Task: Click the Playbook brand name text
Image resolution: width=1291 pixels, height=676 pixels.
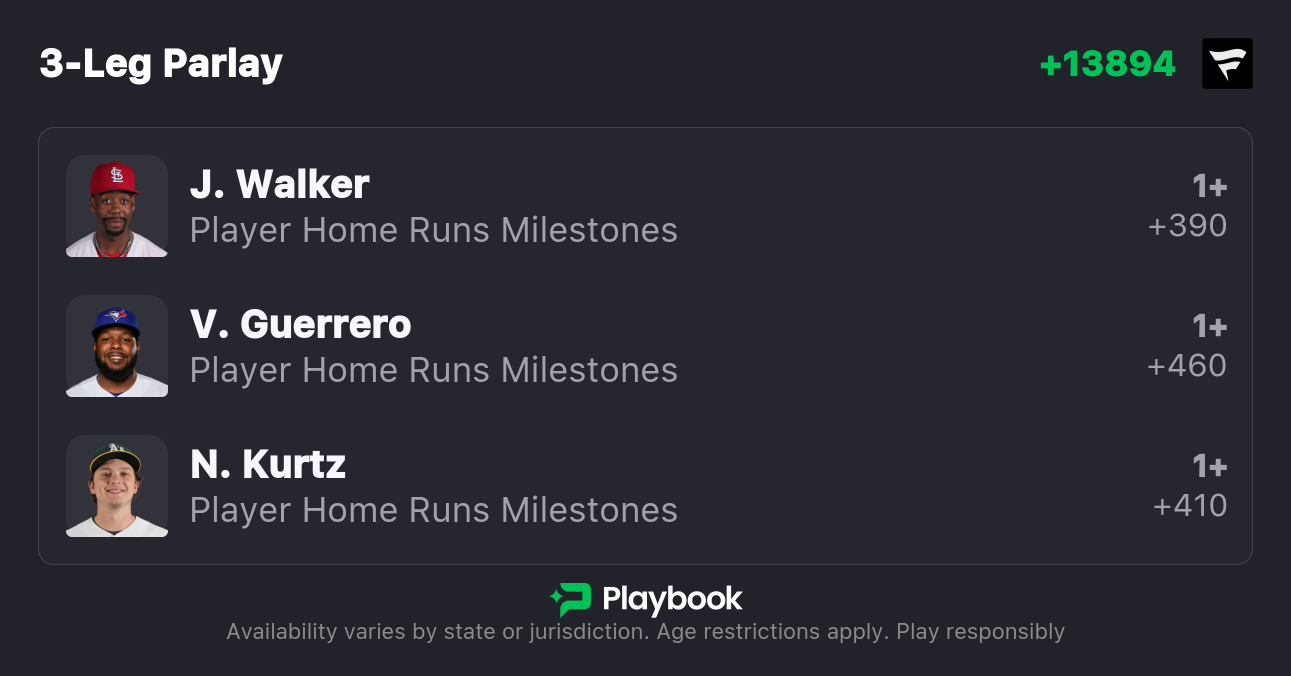Action: 672,599
